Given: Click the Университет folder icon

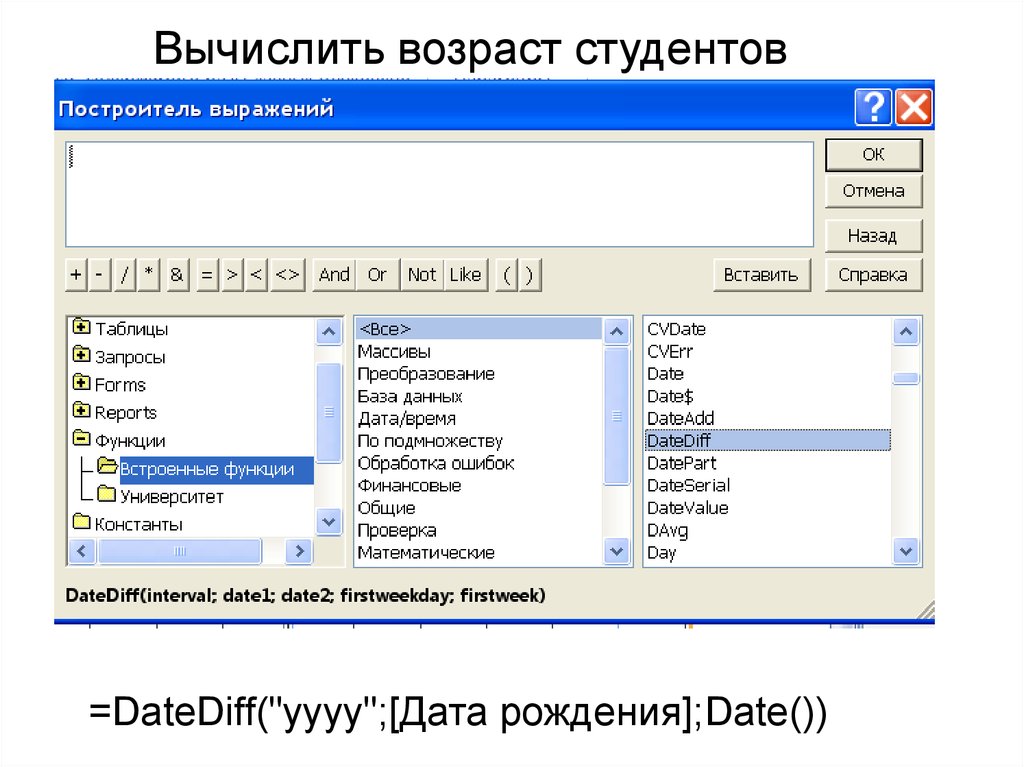Looking at the screenshot, I should tap(107, 496).
